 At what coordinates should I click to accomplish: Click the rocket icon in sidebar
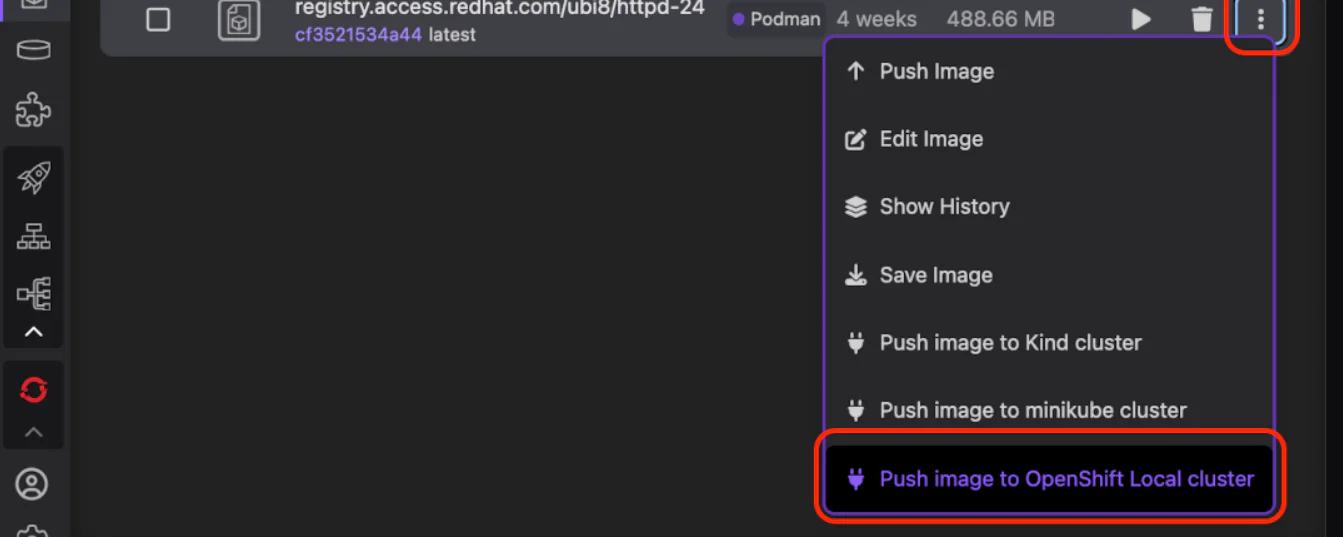33,177
